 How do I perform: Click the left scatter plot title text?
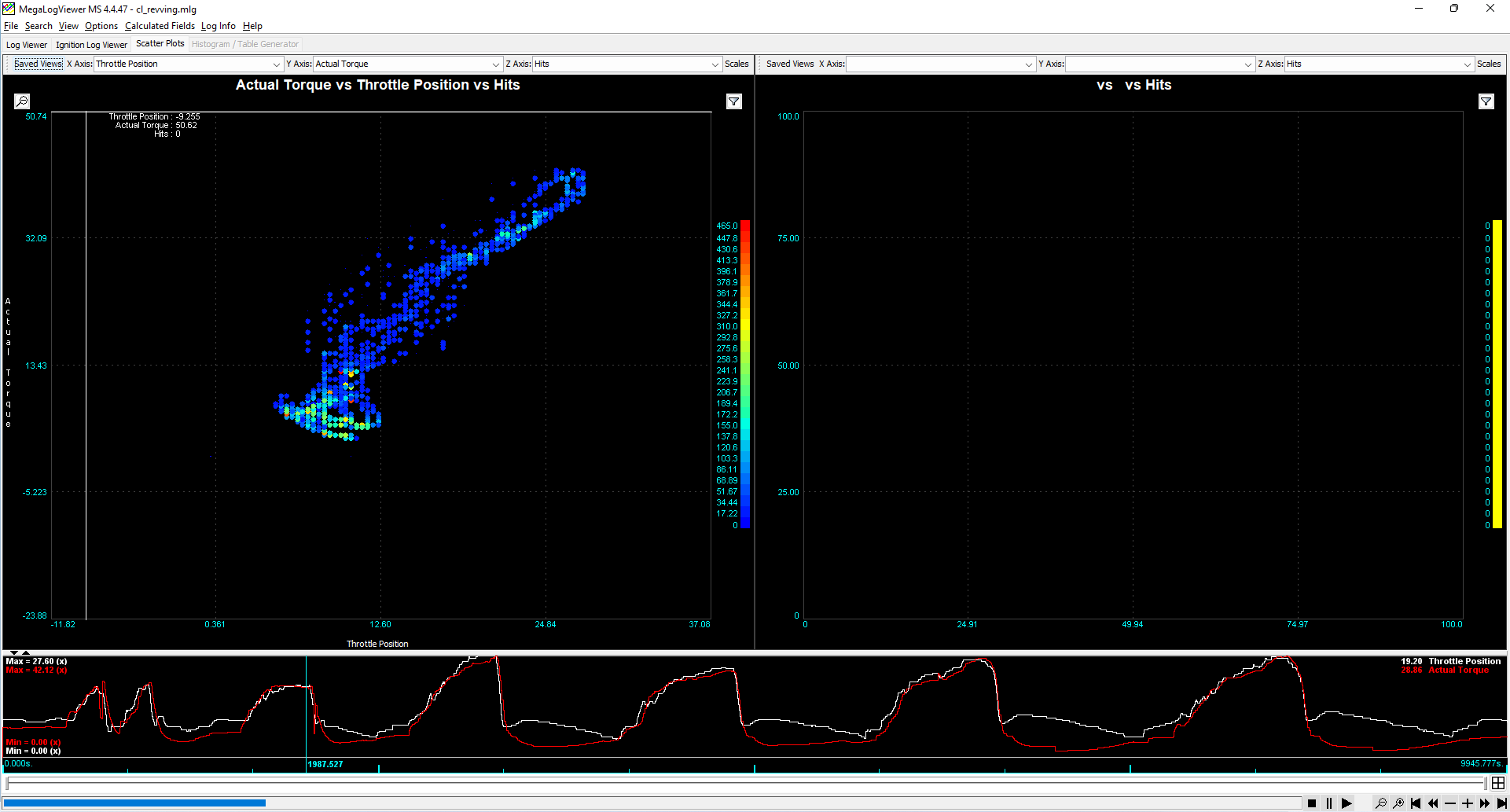pyautogui.click(x=378, y=85)
